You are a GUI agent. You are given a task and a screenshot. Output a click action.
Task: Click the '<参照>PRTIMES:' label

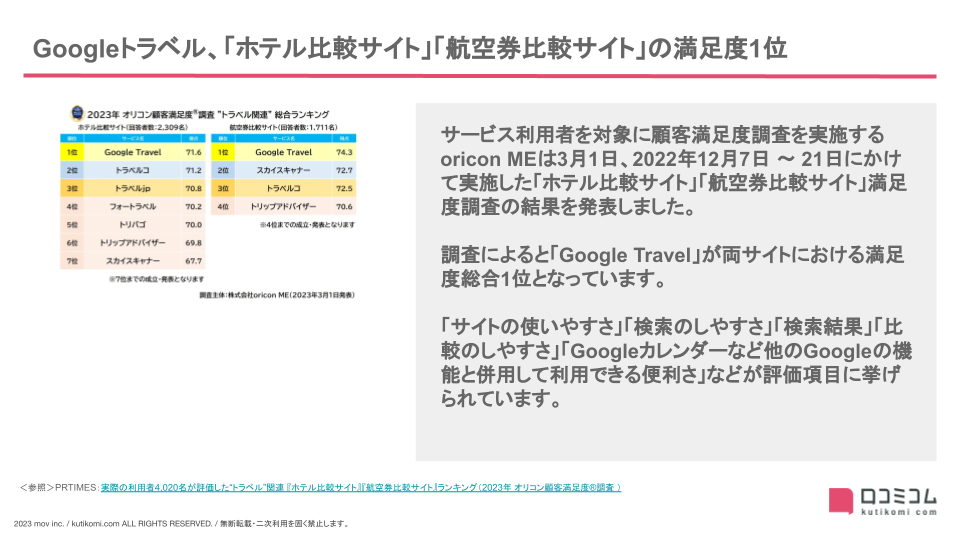[59, 487]
